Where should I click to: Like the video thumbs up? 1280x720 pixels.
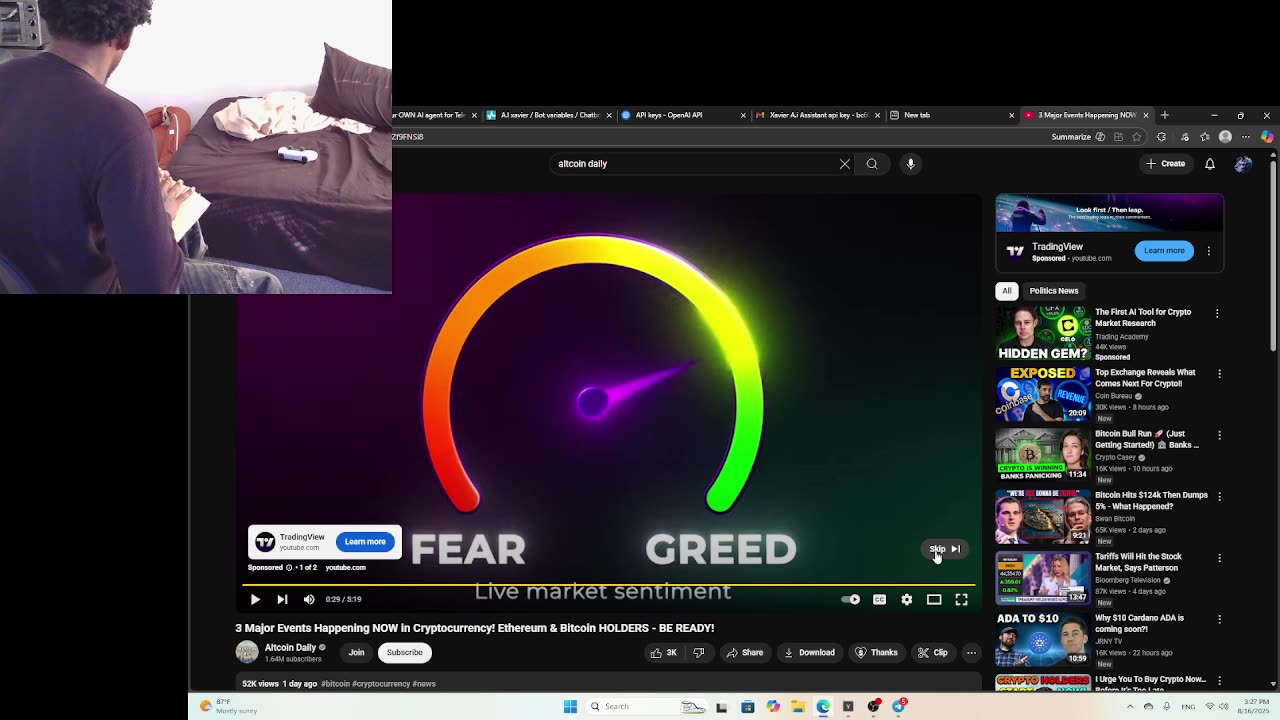click(x=664, y=653)
